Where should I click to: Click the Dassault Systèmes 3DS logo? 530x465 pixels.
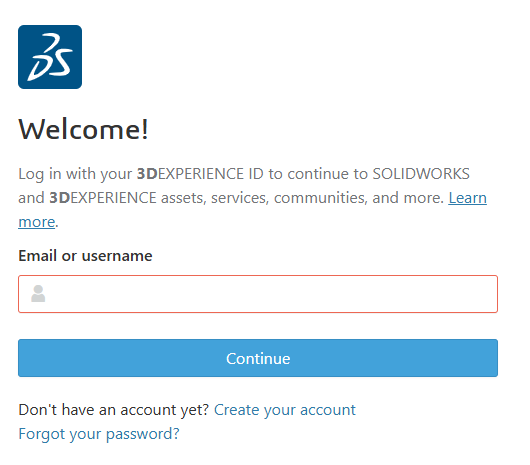50,57
